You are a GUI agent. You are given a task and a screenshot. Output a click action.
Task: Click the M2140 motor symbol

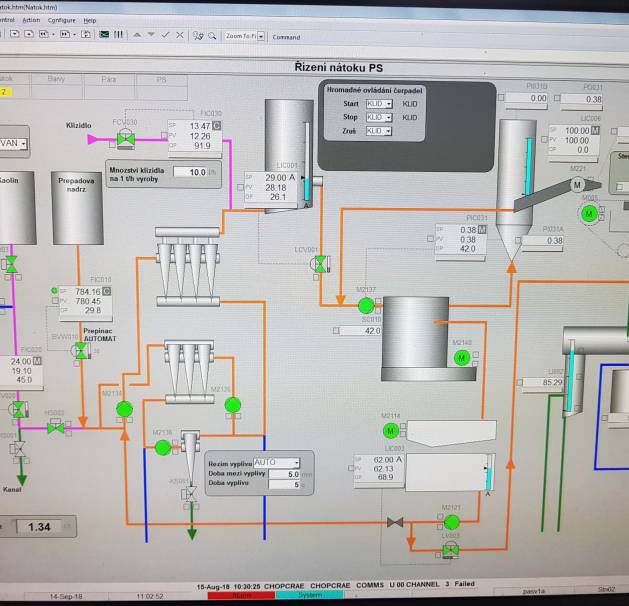[x=462, y=357]
